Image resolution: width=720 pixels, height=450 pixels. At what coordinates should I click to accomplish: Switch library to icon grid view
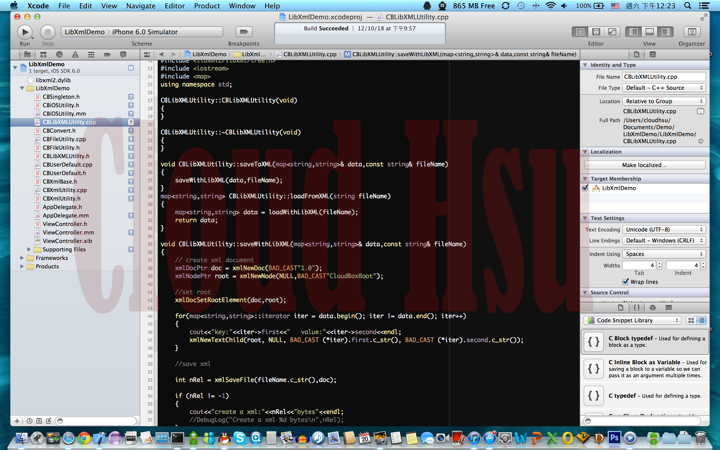[691, 321]
